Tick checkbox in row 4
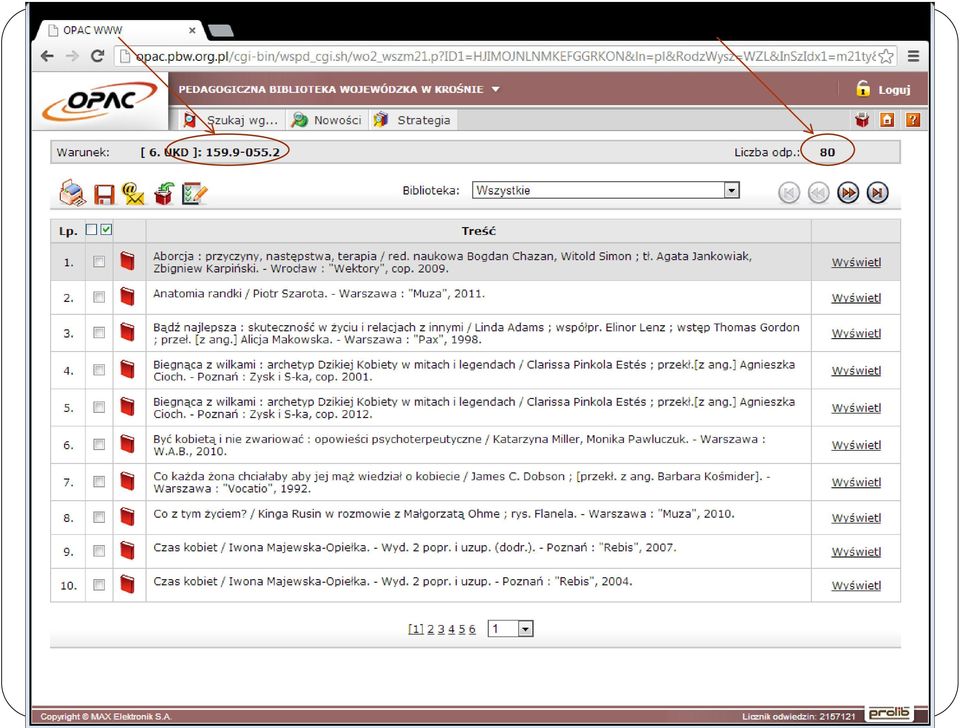The height and width of the screenshot is (728, 960). [99, 370]
